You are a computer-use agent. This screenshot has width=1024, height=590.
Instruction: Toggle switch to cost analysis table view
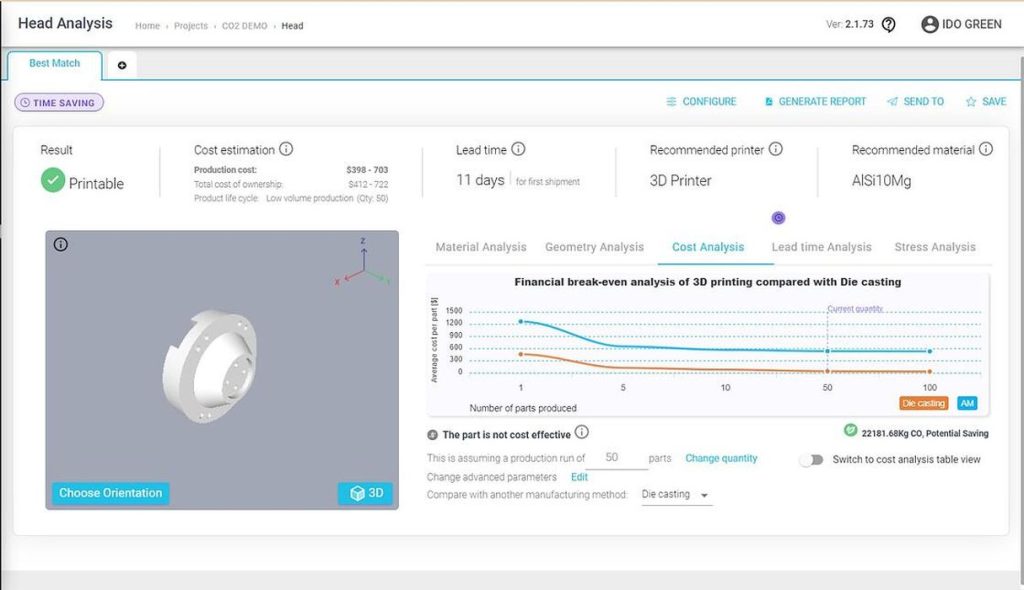[x=812, y=460]
